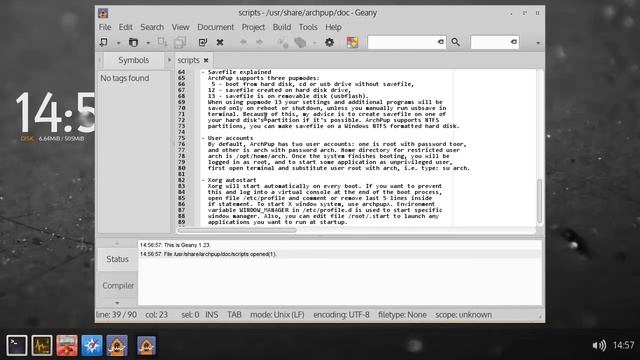Open the New file template dropdown arrow
This screenshot has width=640, height=360.
118,43
